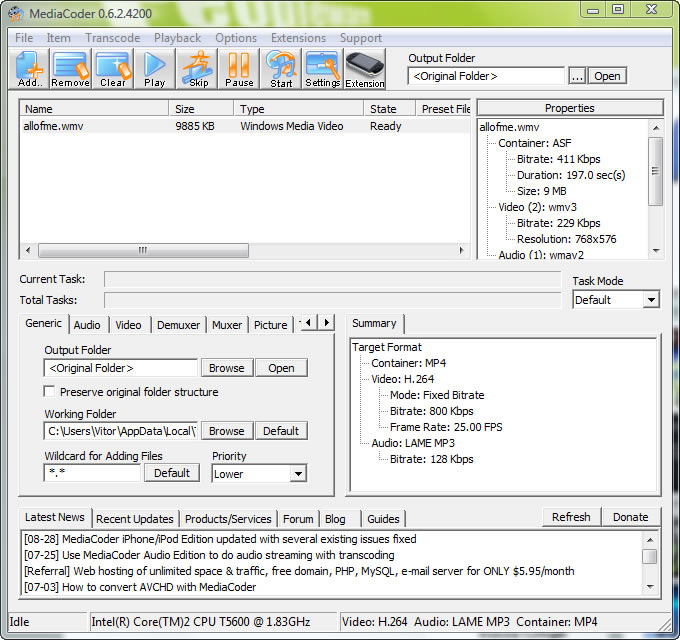
Task: Click the Remove item toolbar icon
Action: (70, 69)
